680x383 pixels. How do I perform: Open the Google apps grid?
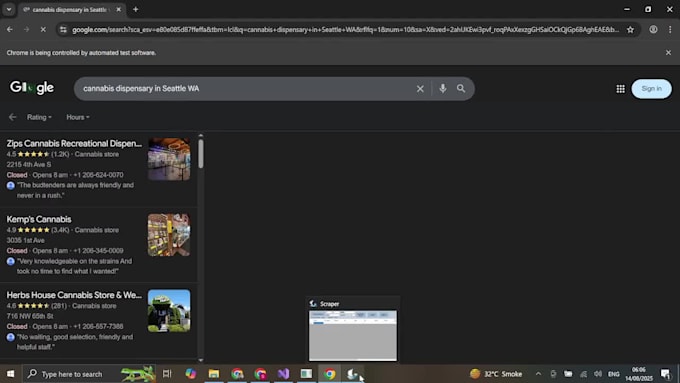point(621,88)
